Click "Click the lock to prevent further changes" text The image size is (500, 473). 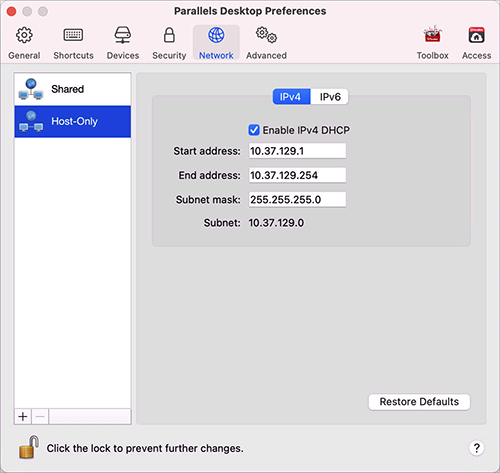tap(145, 448)
